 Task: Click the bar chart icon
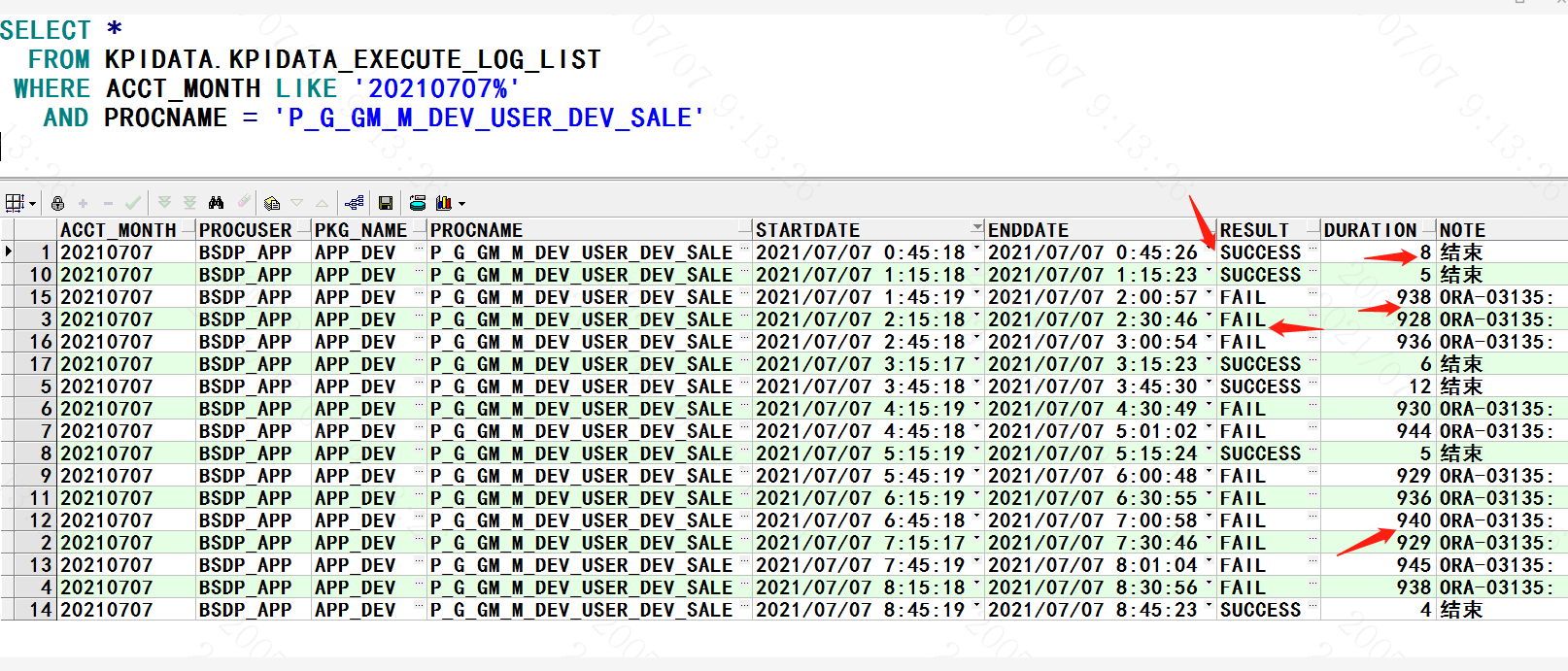pyautogui.click(x=444, y=203)
